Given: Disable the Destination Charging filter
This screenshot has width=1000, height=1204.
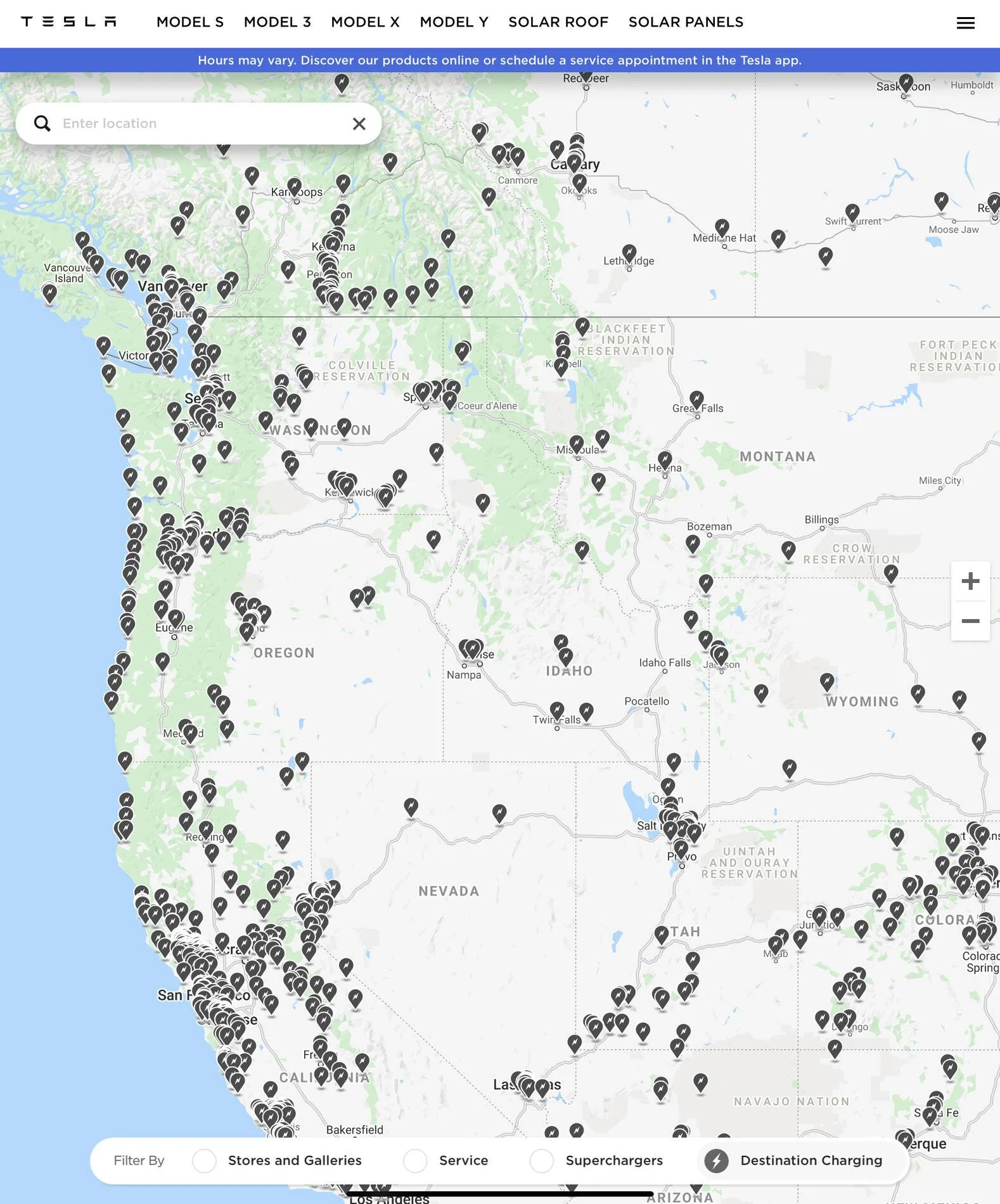Looking at the screenshot, I should (x=717, y=1161).
